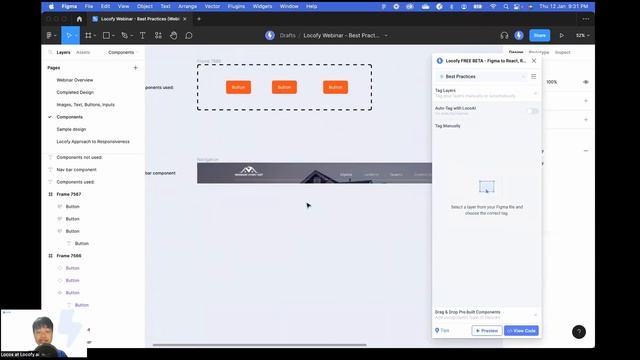Screen dimensions: 640x360
Task: Select the navigation bar frame on canvas
Action: click(314, 173)
